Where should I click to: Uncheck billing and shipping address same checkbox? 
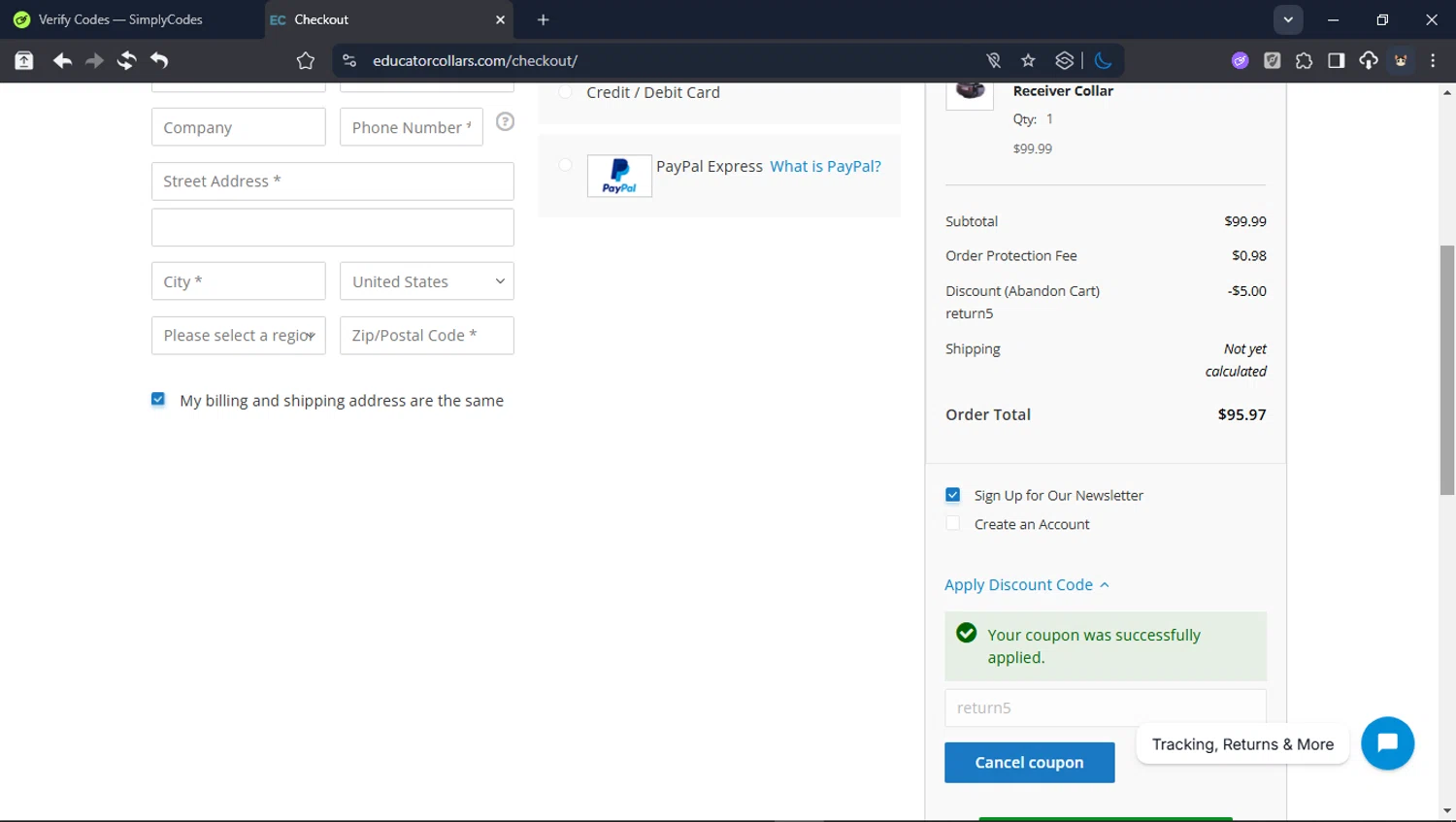[158, 399]
